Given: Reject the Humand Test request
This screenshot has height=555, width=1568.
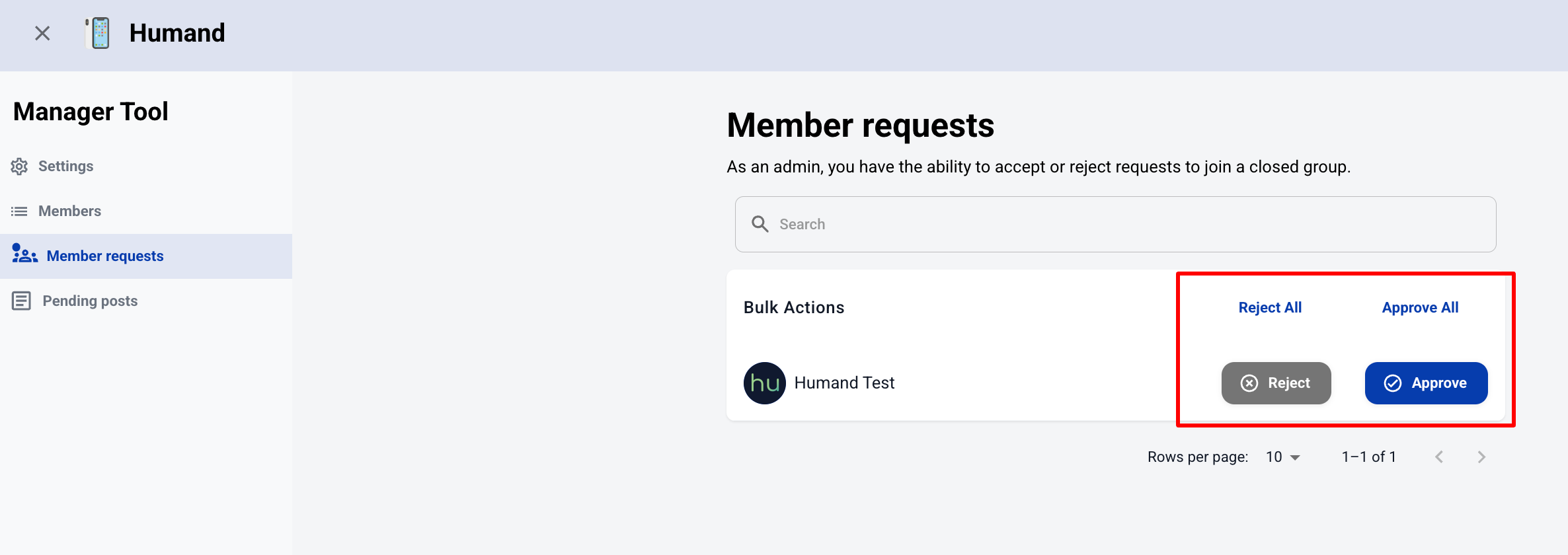Looking at the screenshot, I should click(x=1276, y=383).
